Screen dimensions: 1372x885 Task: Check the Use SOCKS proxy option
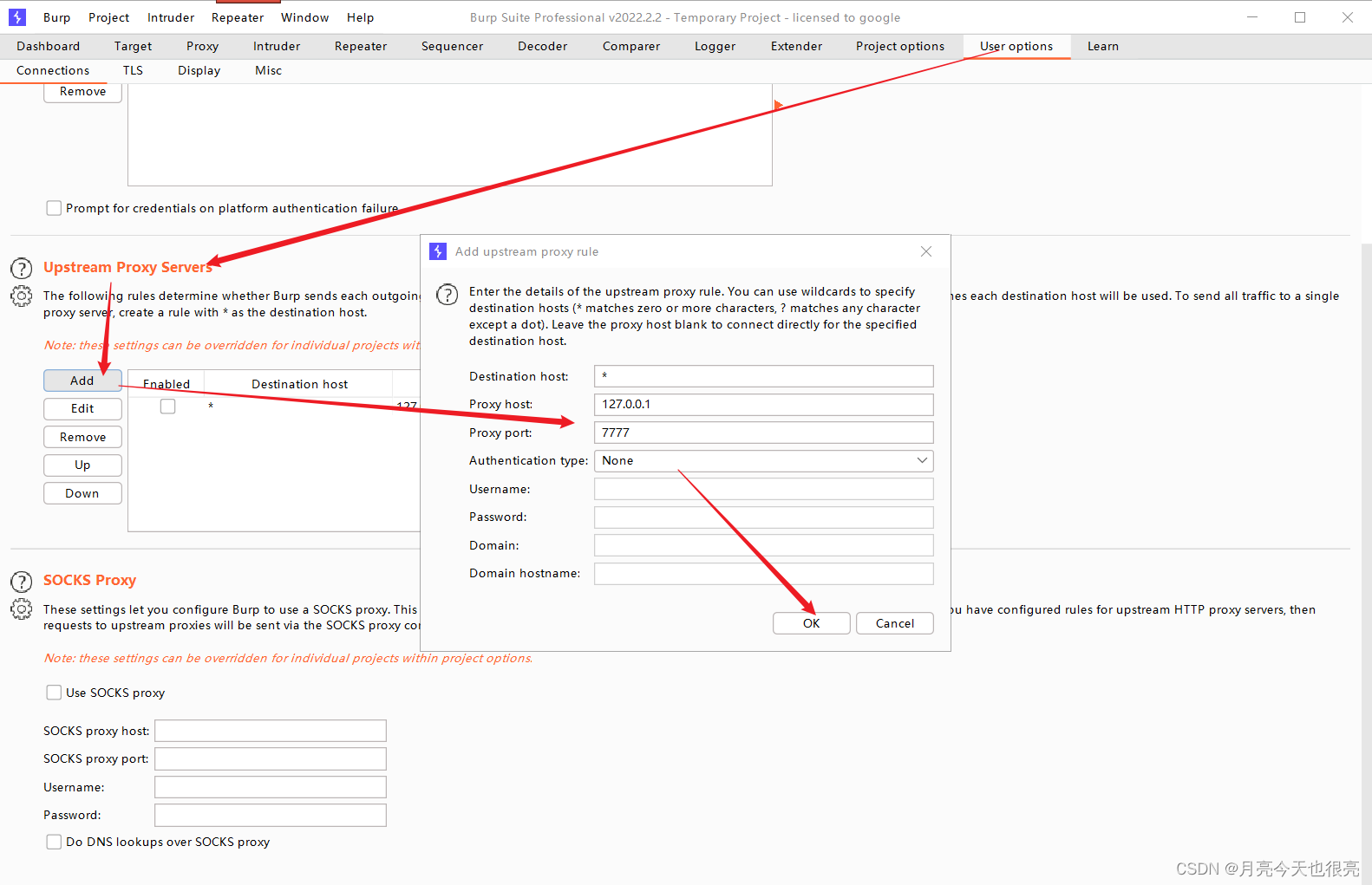54,693
